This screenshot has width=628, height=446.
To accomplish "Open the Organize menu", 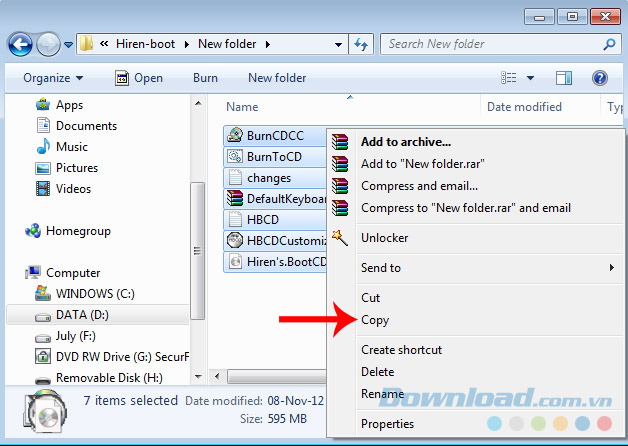I will point(53,78).
